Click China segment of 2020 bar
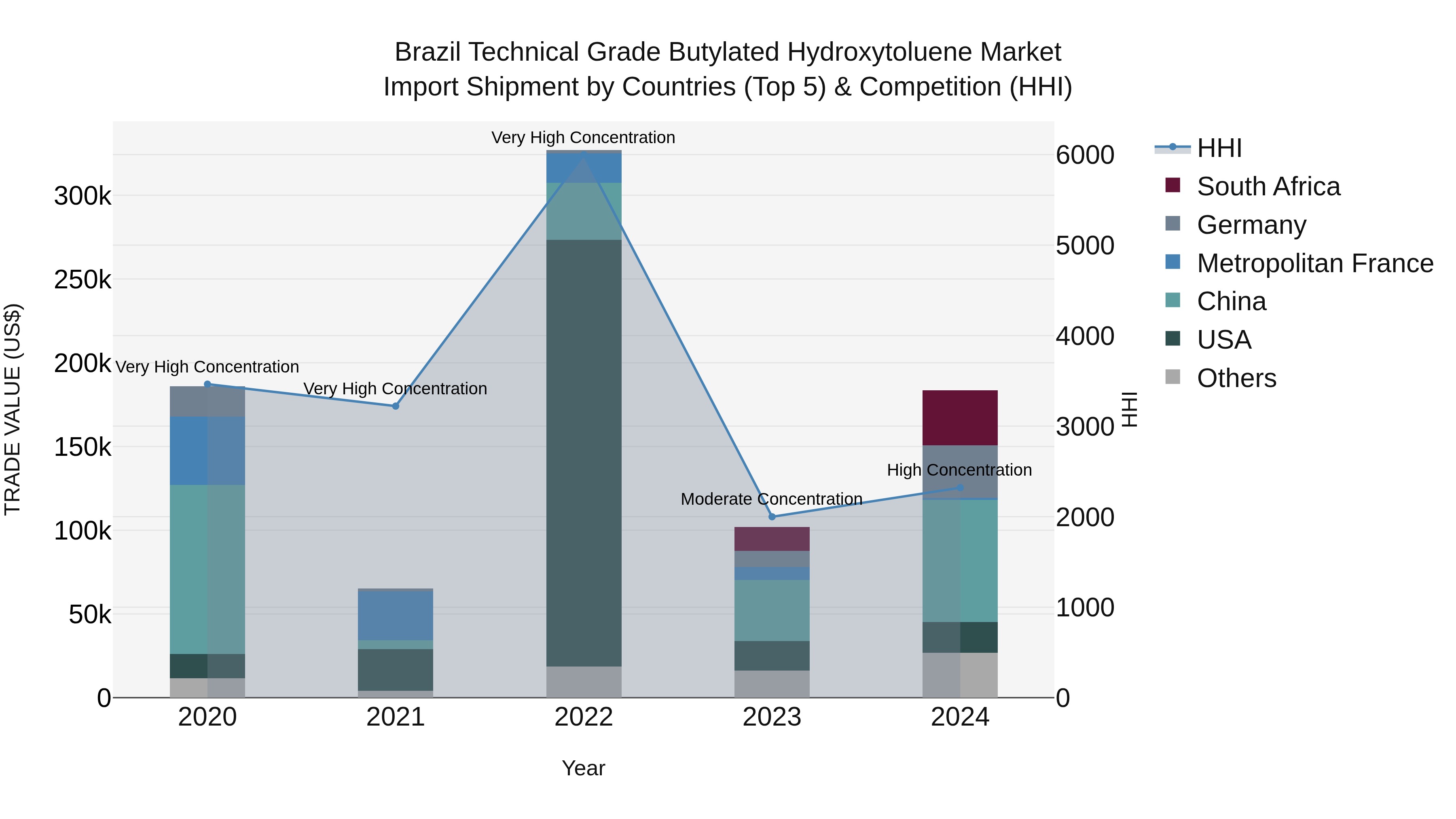Viewport: 1456px width, 819px height. point(207,570)
